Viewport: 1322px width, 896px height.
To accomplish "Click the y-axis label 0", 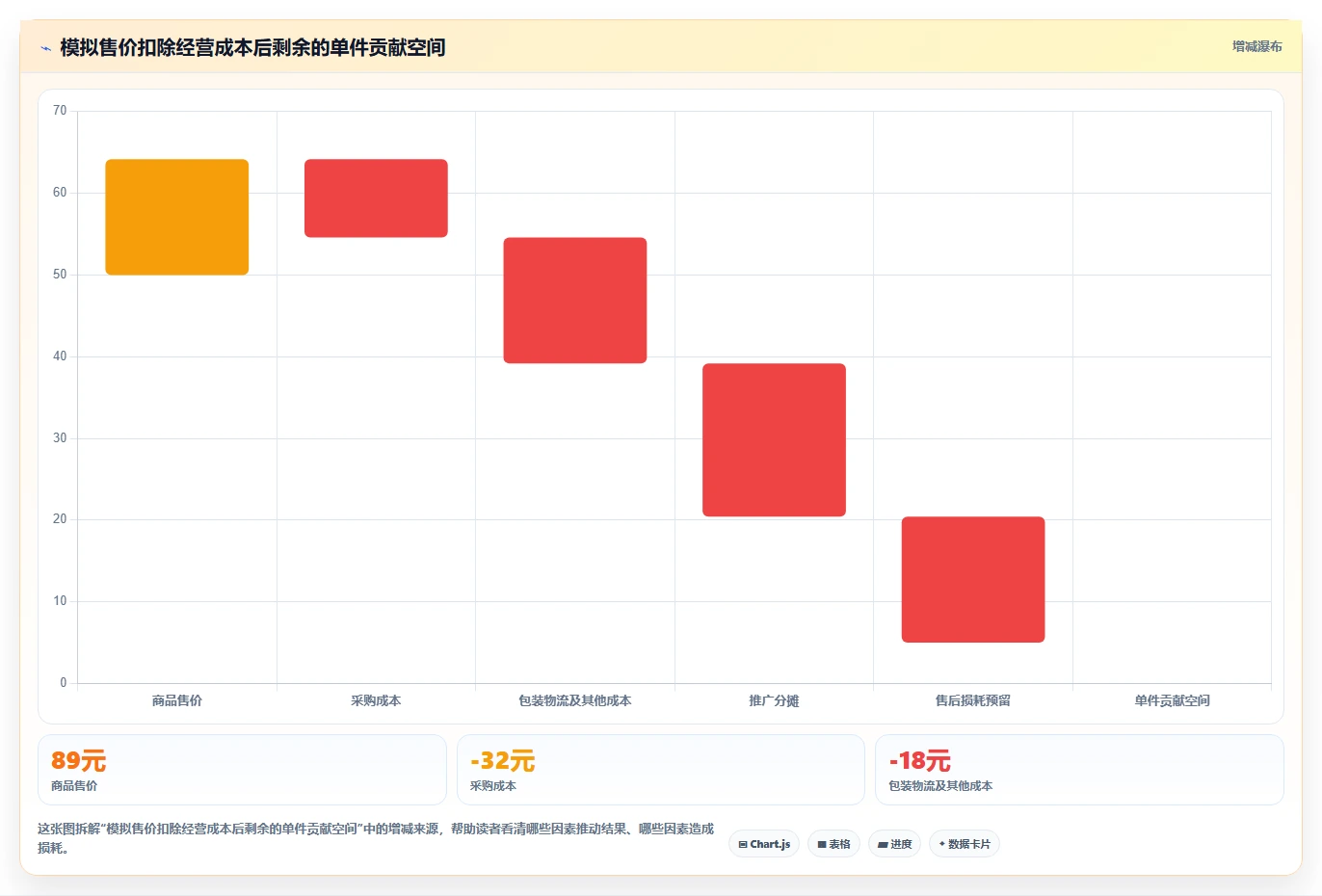I will [64, 683].
